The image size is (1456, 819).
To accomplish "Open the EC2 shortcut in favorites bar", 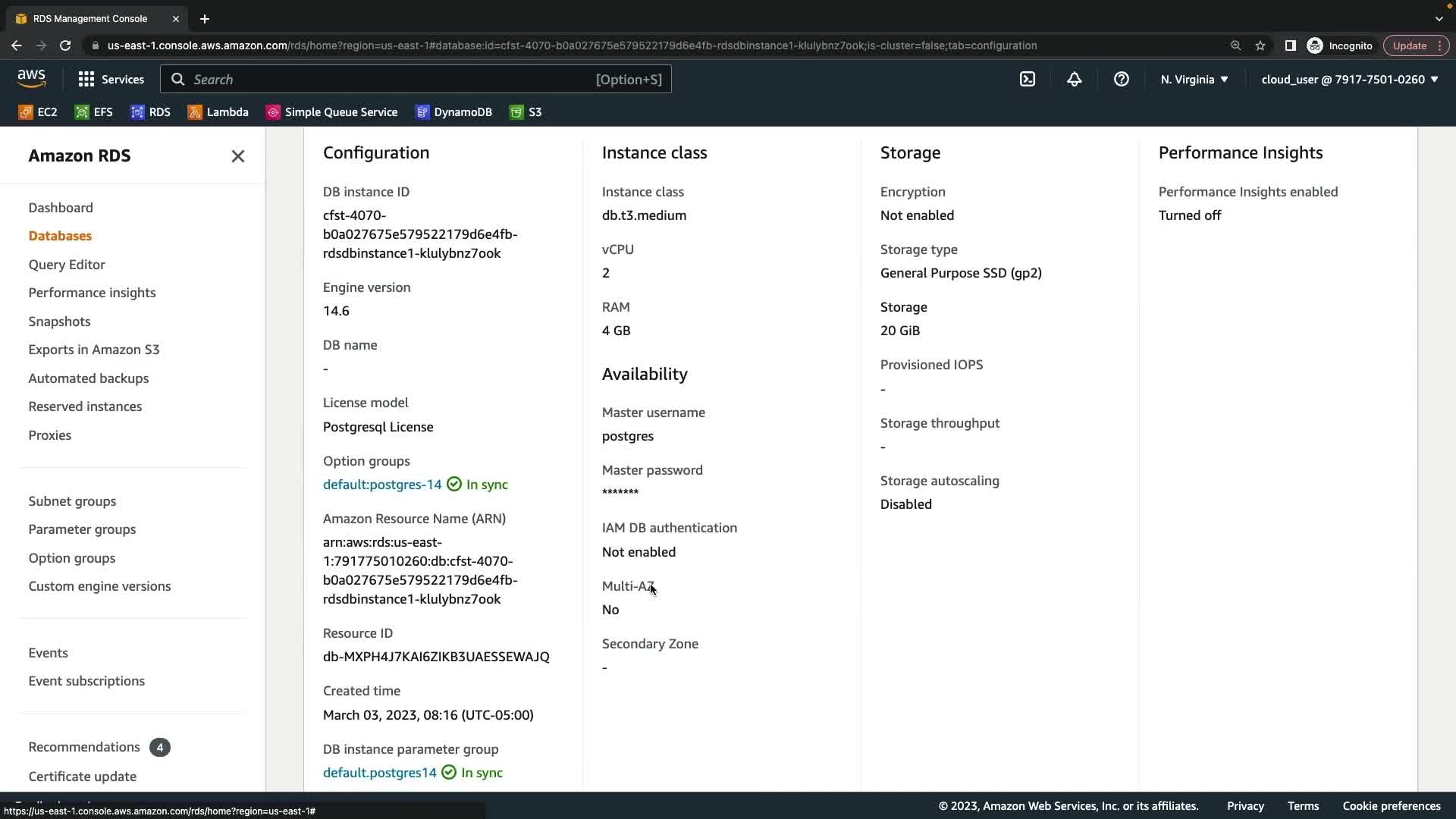I will click(x=38, y=112).
